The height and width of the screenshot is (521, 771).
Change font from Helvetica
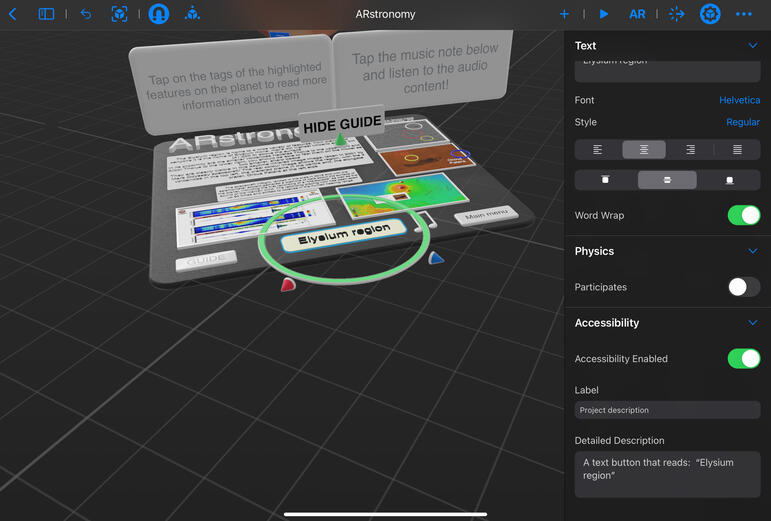pyautogui.click(x=739, y=100)
